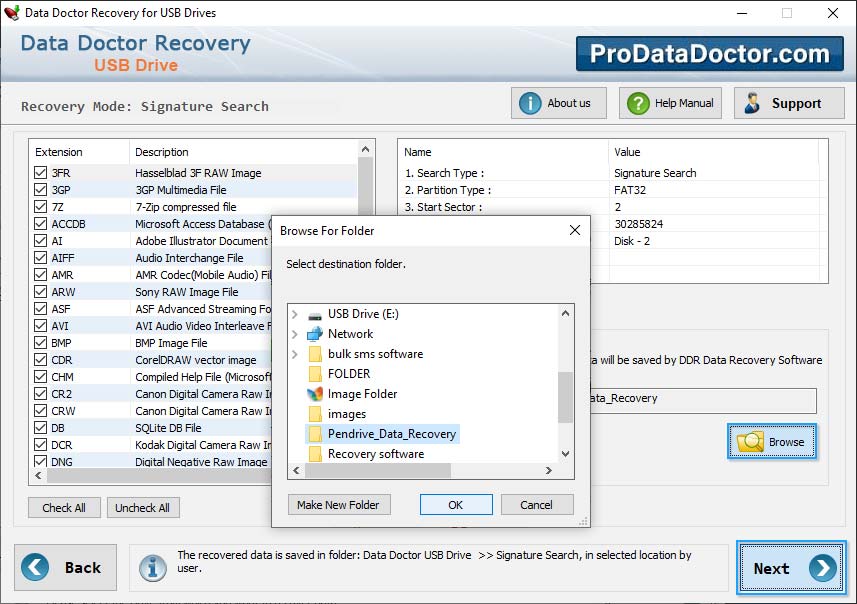Click folder tree scroll up arrow
This screenshot has height=604, width=857.
click(566, 313)
